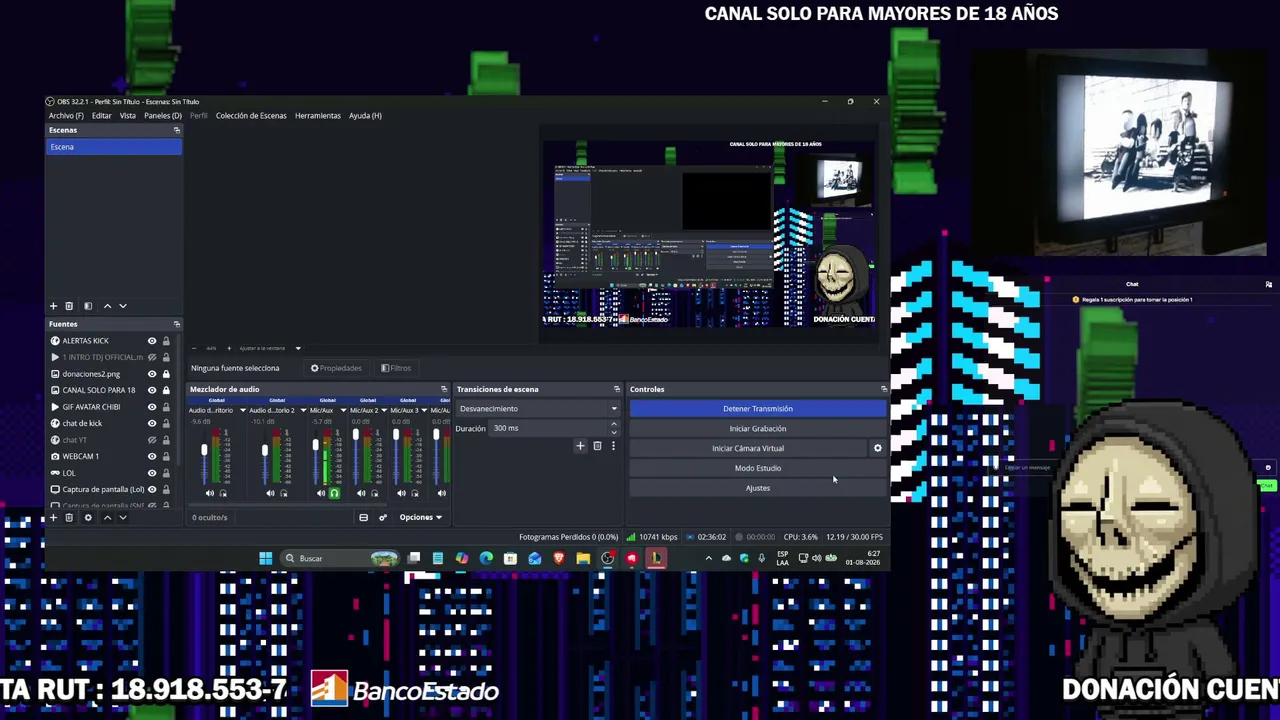Click the Windows Start button
This screenshot has width=1280, height=720.
[266, 558]
